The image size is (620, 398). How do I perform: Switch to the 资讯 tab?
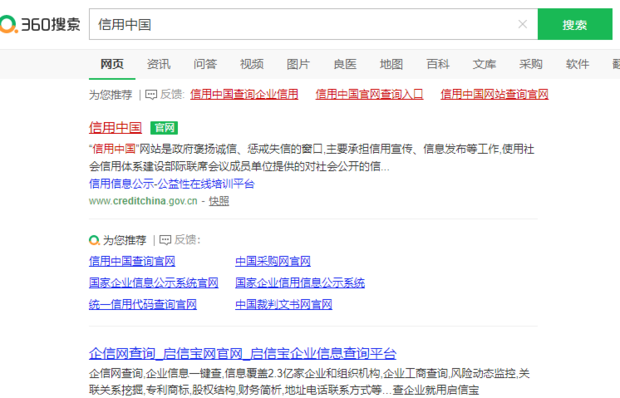[159, 64]
